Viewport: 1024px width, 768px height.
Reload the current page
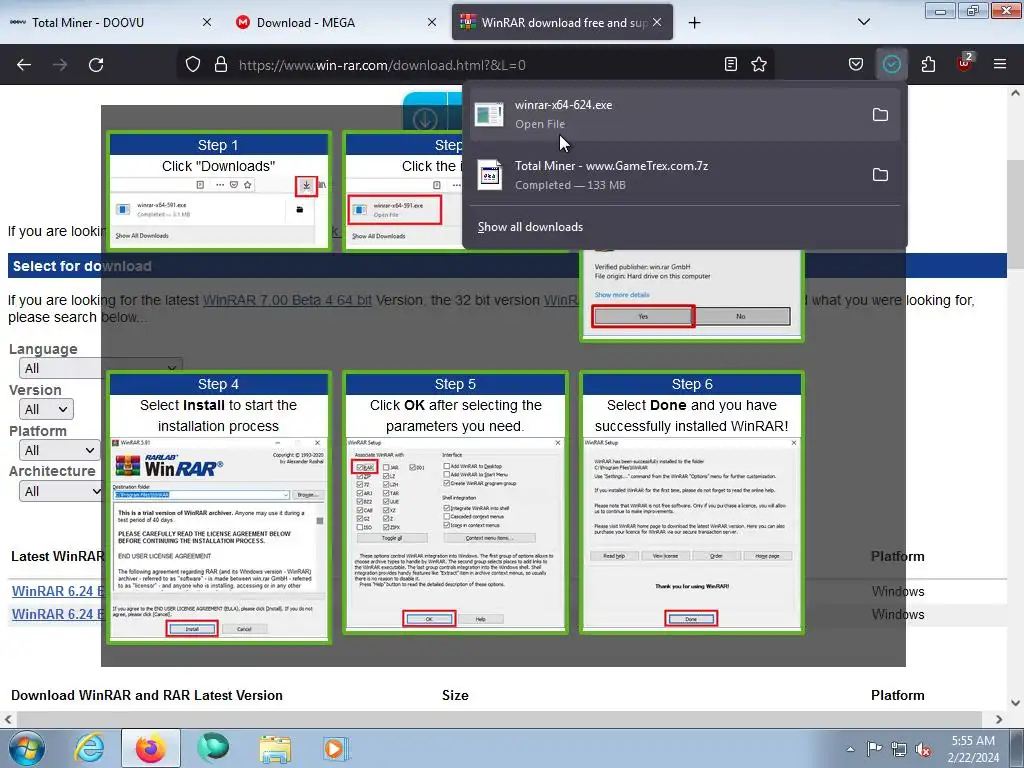[x=96, y=64]
